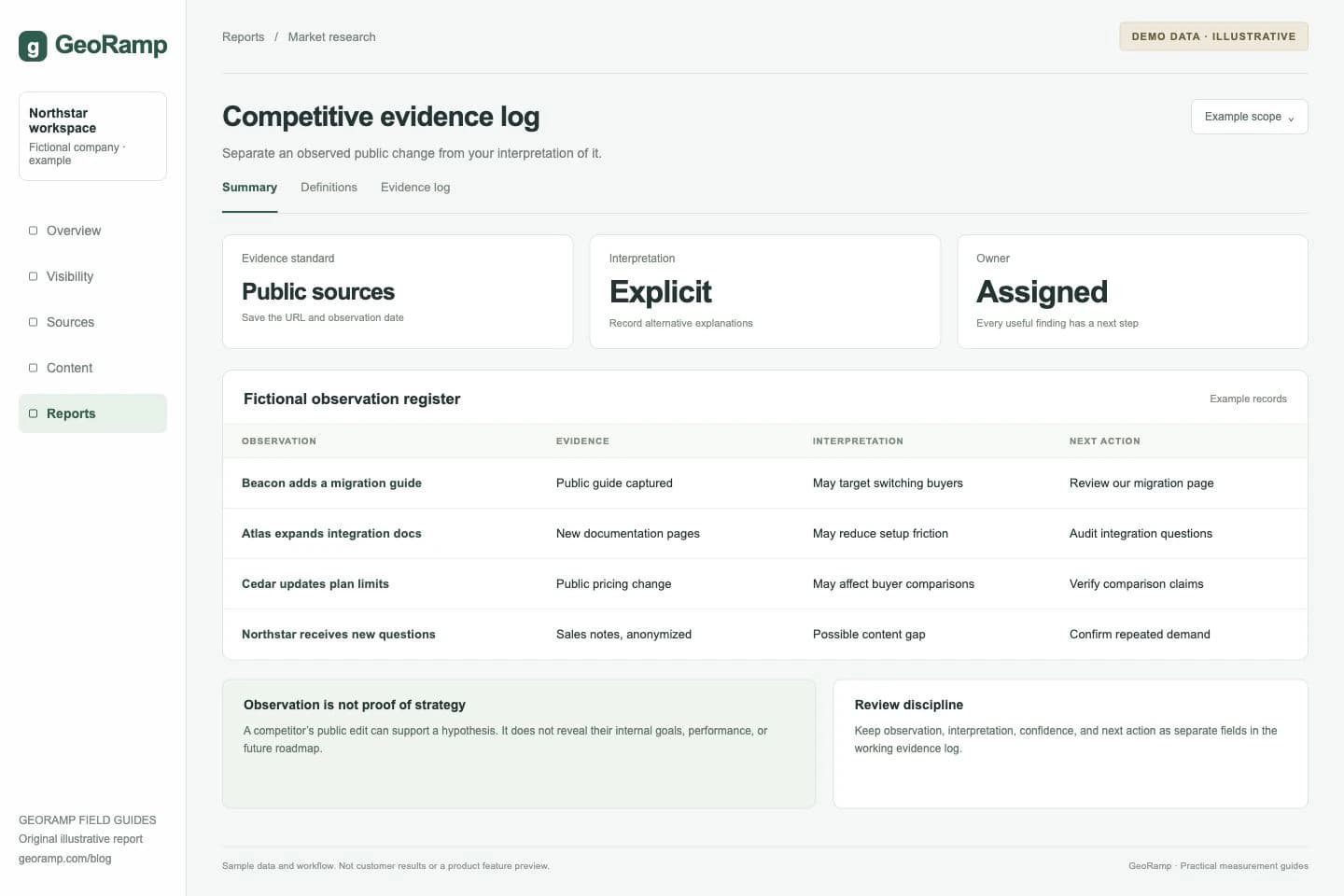
Task: Click the 'Sales notes, anonymized' cell
Action: [623, 635]
